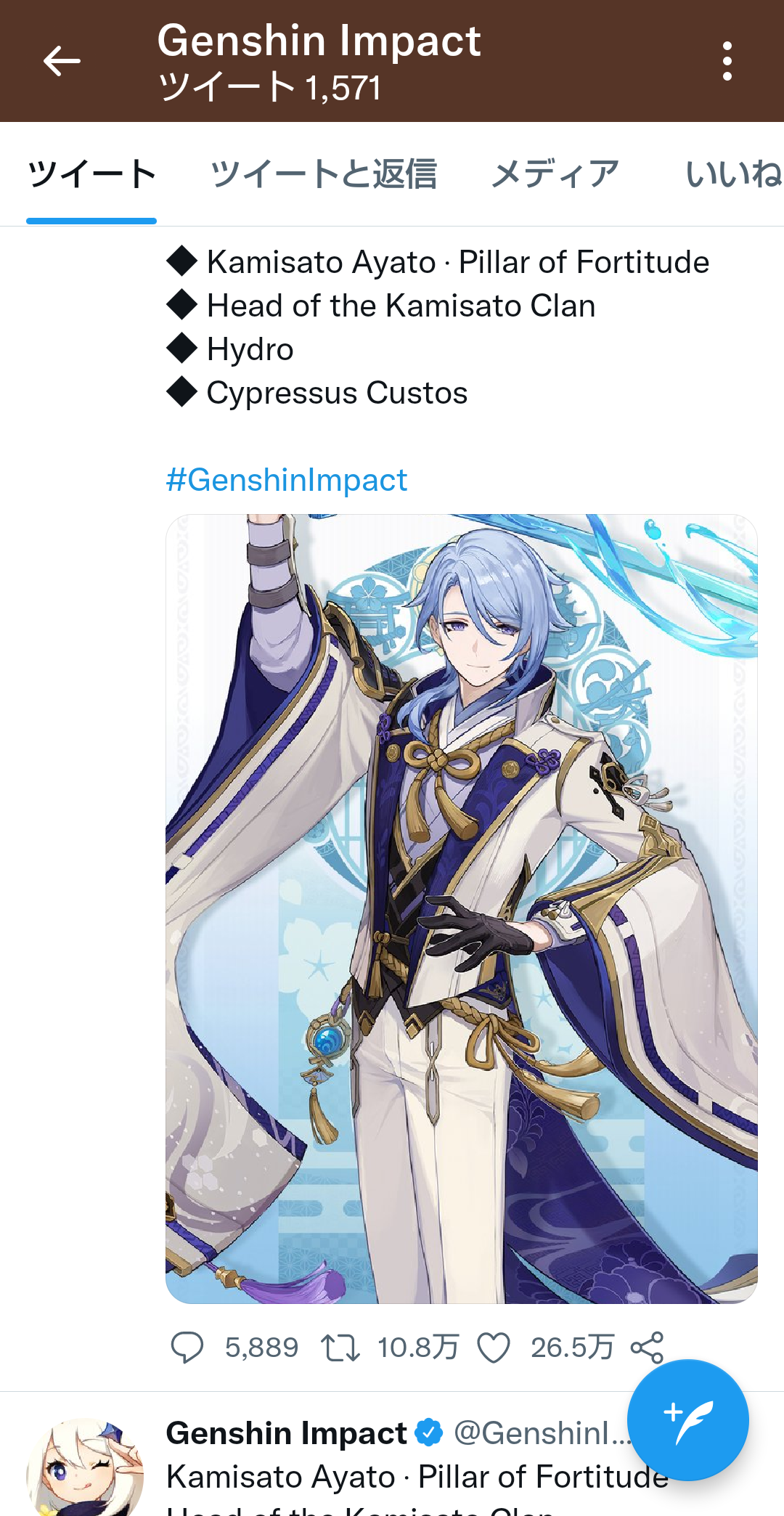The width and height of the screenshot is (784, 1516).
Task: Switch to ツイートと返信 tab
Action: tap(324, 174)
